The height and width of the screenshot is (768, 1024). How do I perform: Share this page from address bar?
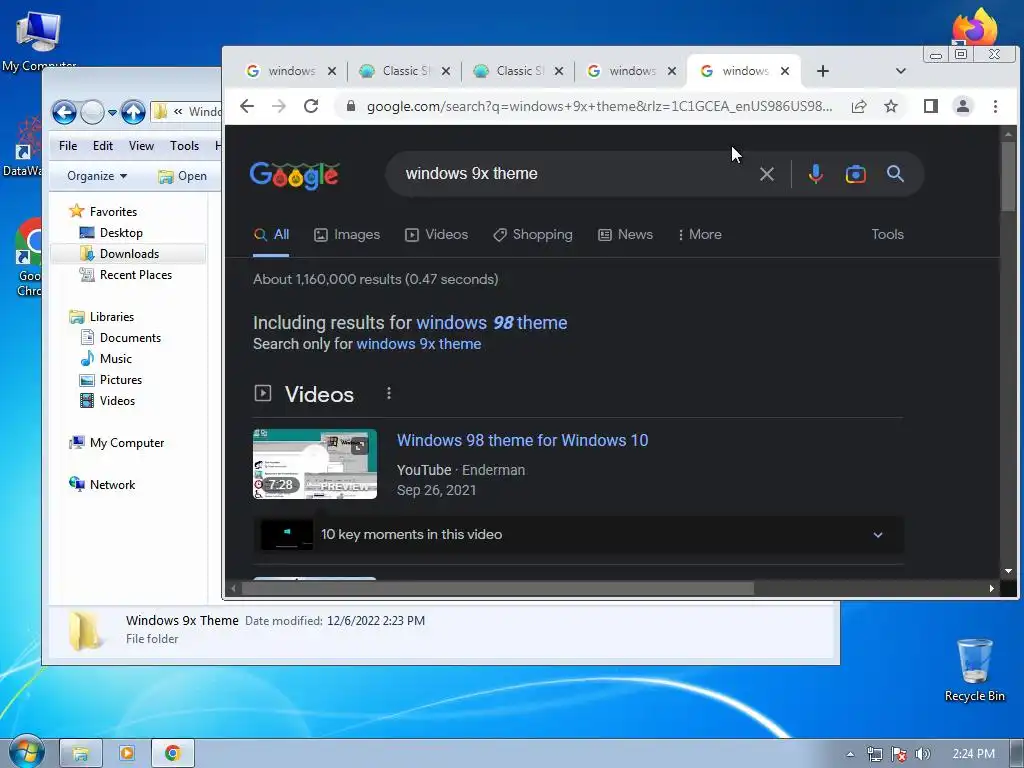pyautogui.click(x=859, y=106)
